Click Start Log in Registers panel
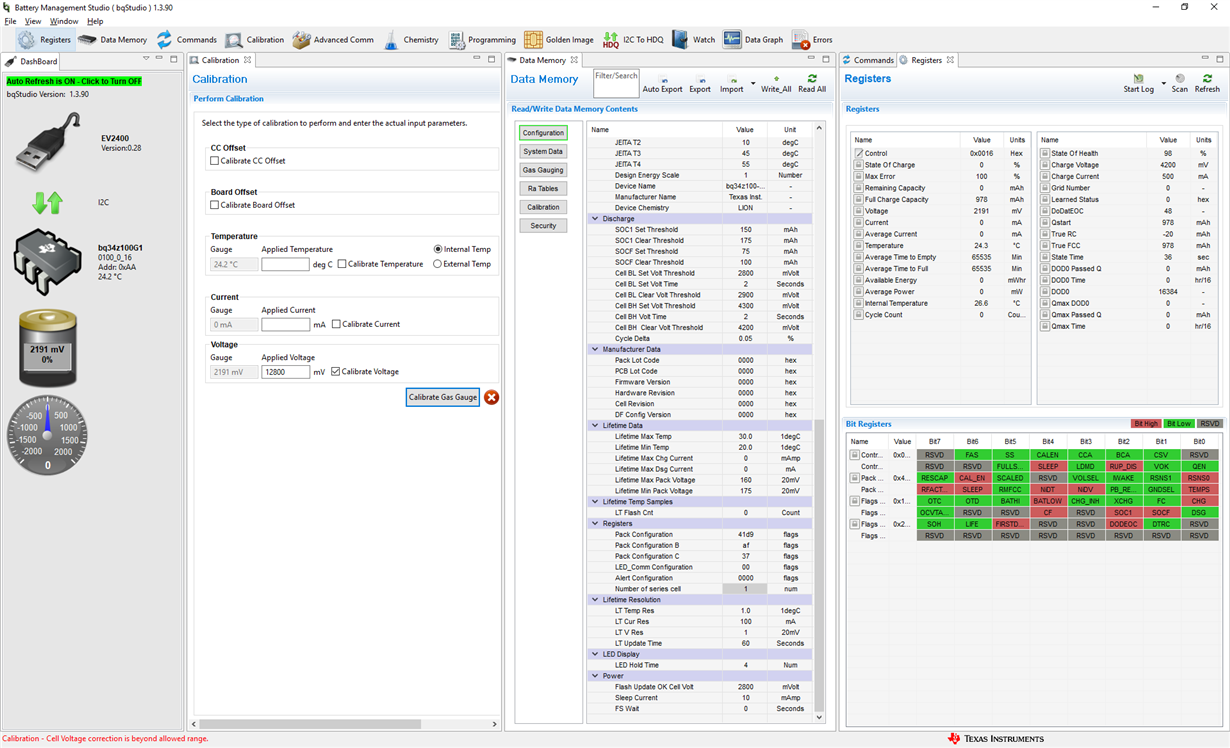This screenshot has height=748, width=1230. (1138, 83)
